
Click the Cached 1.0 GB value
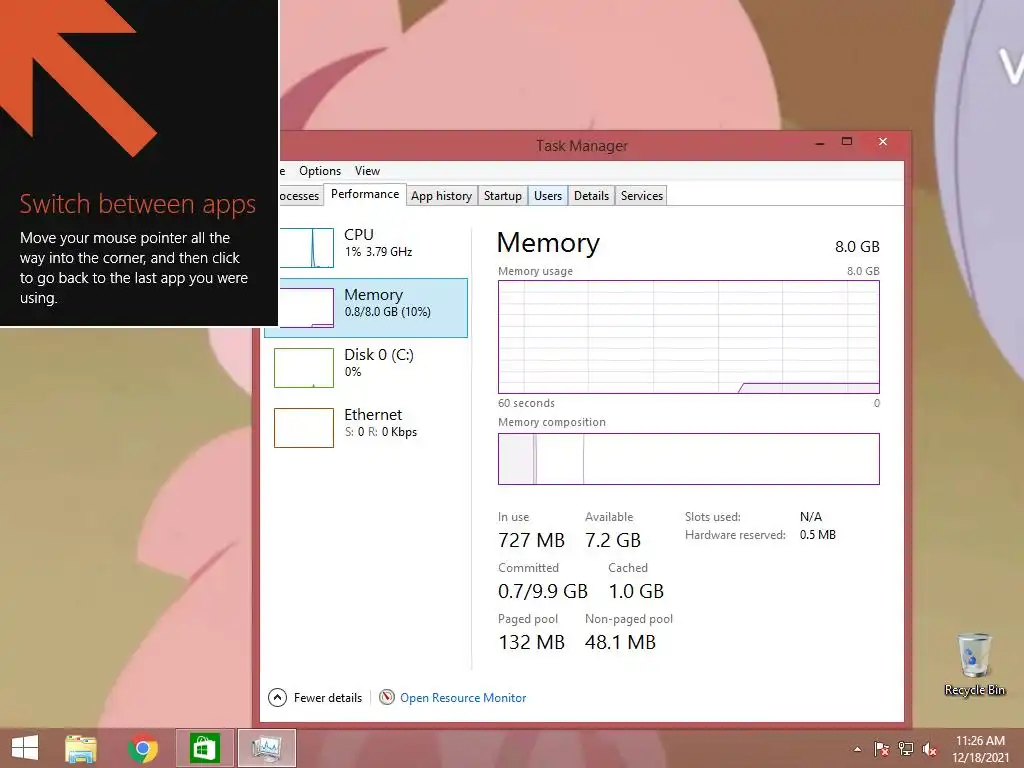(x=636, y=591)
